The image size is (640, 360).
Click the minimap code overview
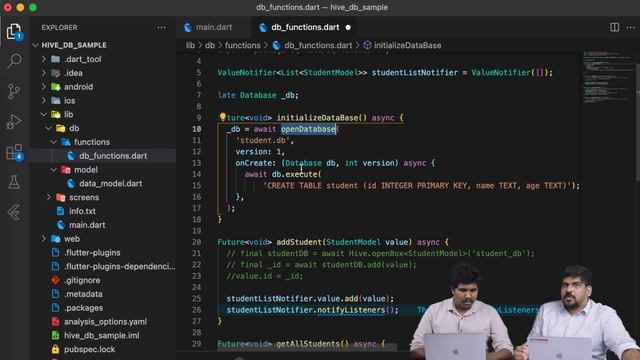(608, 78)
